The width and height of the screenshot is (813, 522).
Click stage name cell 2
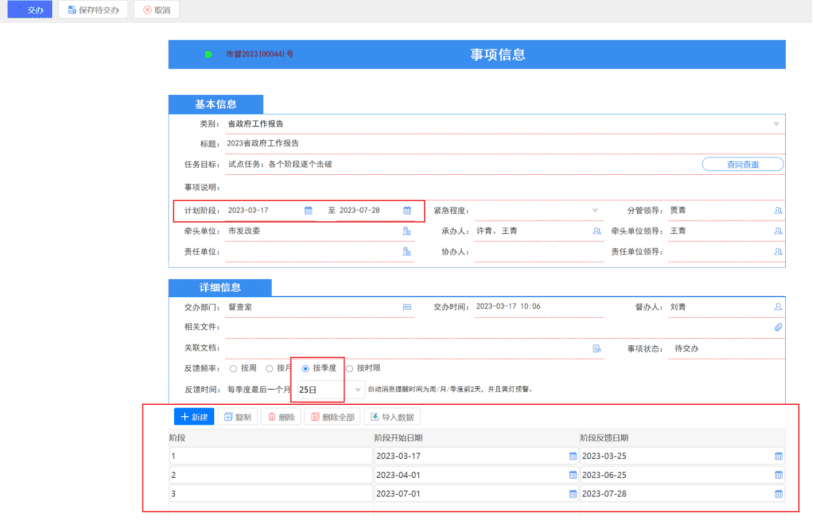coord(270,475)
